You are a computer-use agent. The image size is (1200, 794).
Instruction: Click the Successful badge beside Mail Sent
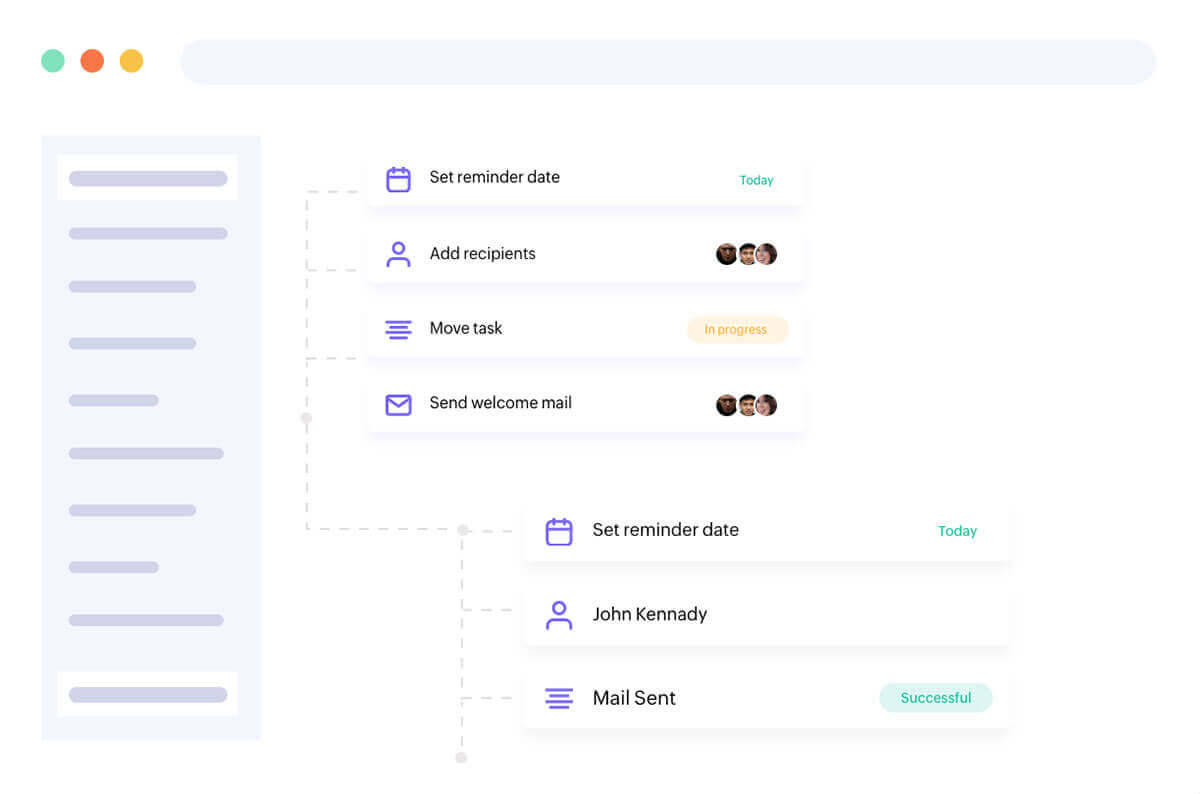(936, 698)
